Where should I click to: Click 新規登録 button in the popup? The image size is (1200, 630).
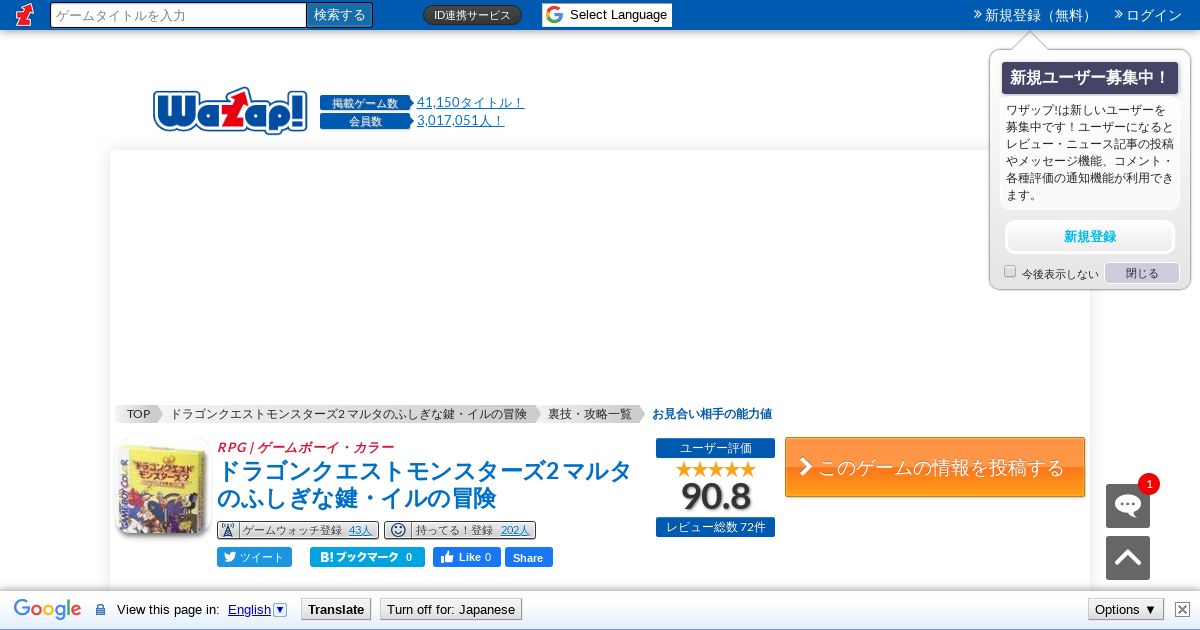point(1090,237)
